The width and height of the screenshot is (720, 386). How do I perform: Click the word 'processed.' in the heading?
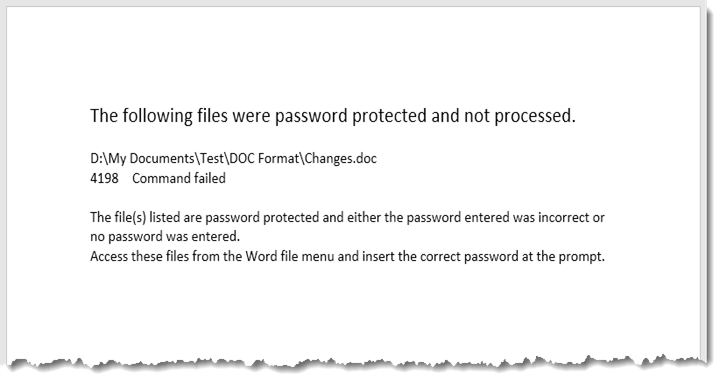click(x=534, y=116)
